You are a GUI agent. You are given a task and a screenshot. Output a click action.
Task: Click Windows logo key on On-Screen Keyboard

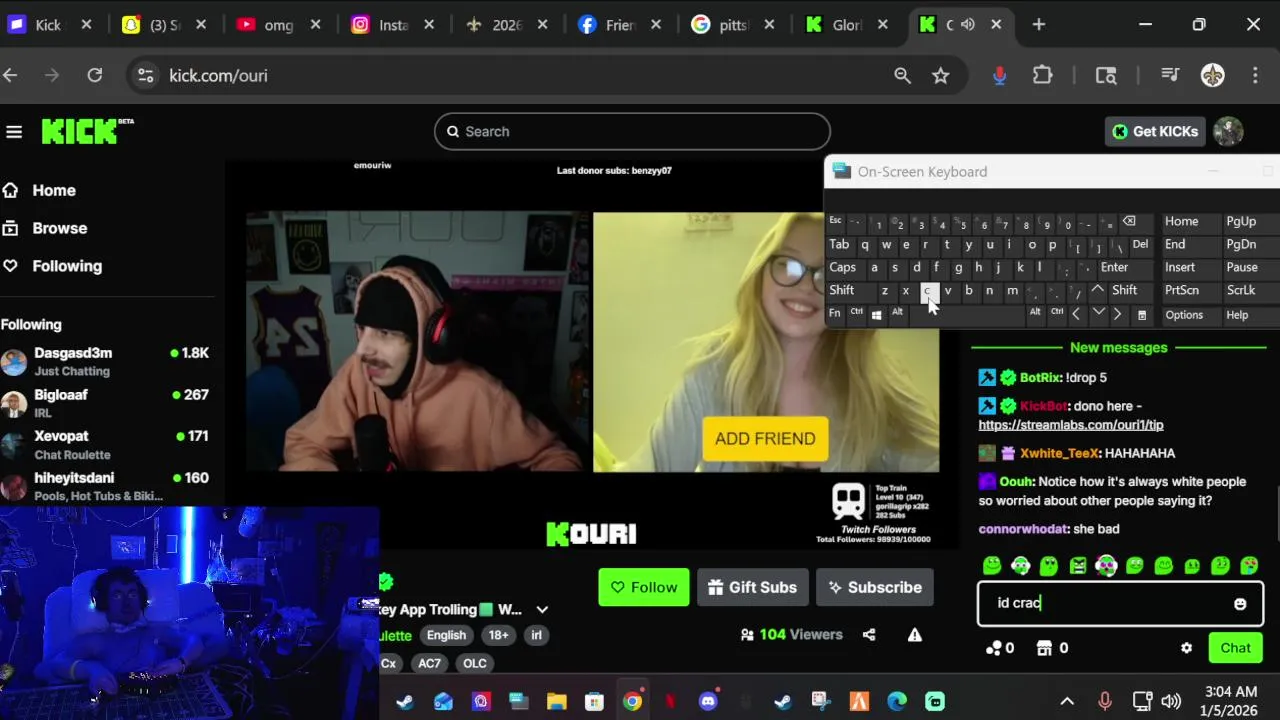click(876, 314)
